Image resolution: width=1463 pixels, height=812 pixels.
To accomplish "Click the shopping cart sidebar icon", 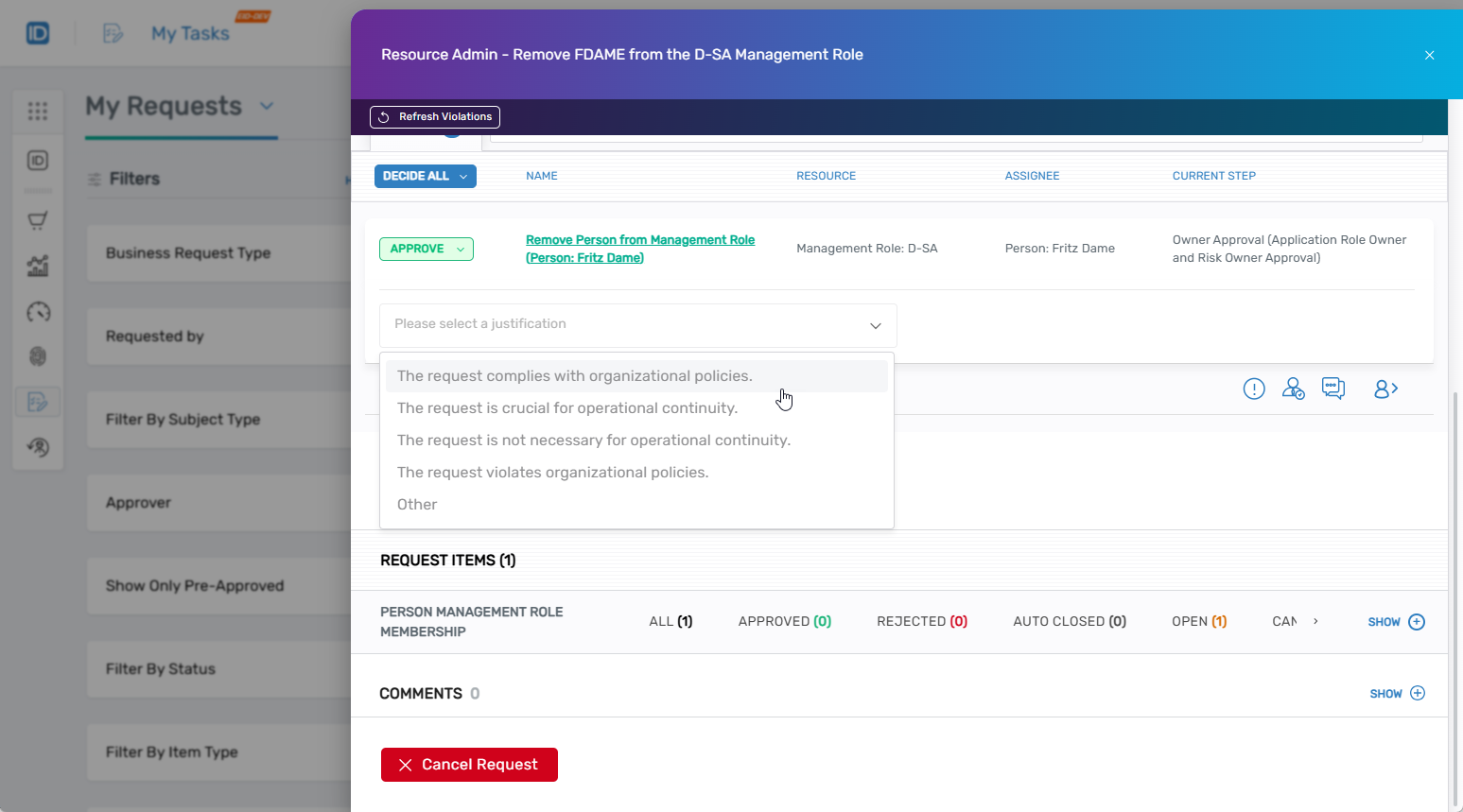I will click(38, 221).
